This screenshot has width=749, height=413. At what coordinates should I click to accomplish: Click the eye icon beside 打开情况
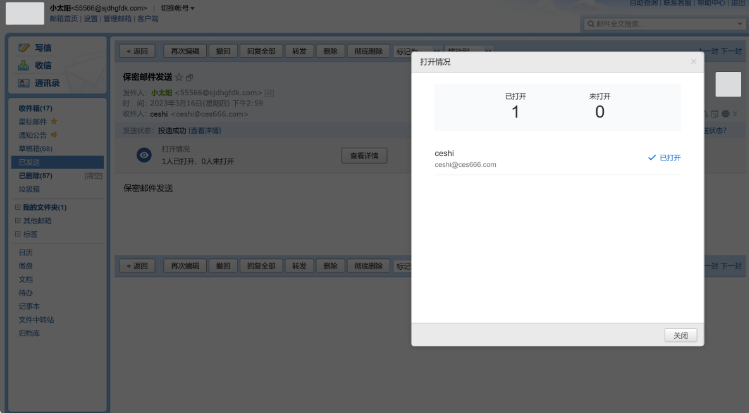(144, 155)
